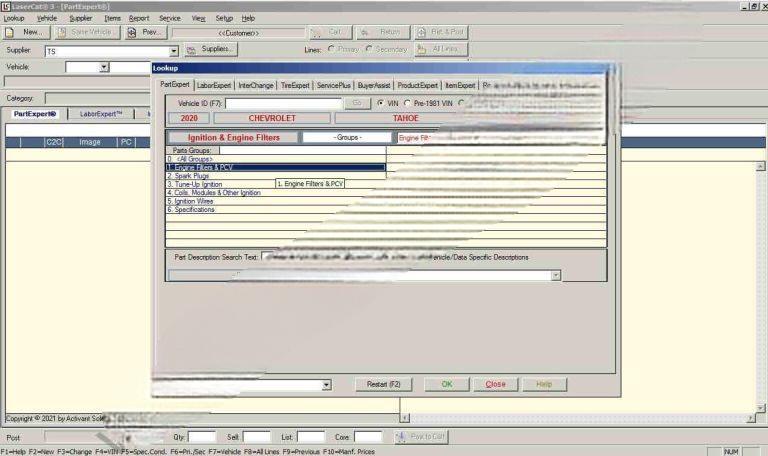Viewport: 768px width, 456px height.
Task: Switch to ProductExpert tab
Action: coord(417,85)
